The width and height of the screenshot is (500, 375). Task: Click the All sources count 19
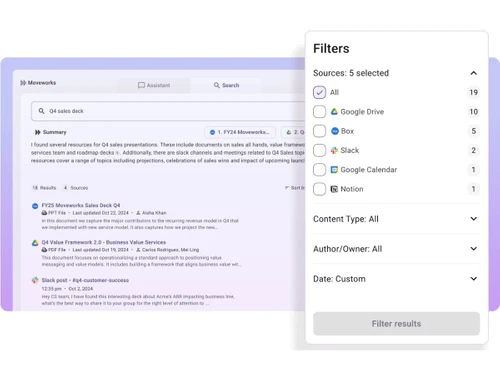tap(474, 92)
